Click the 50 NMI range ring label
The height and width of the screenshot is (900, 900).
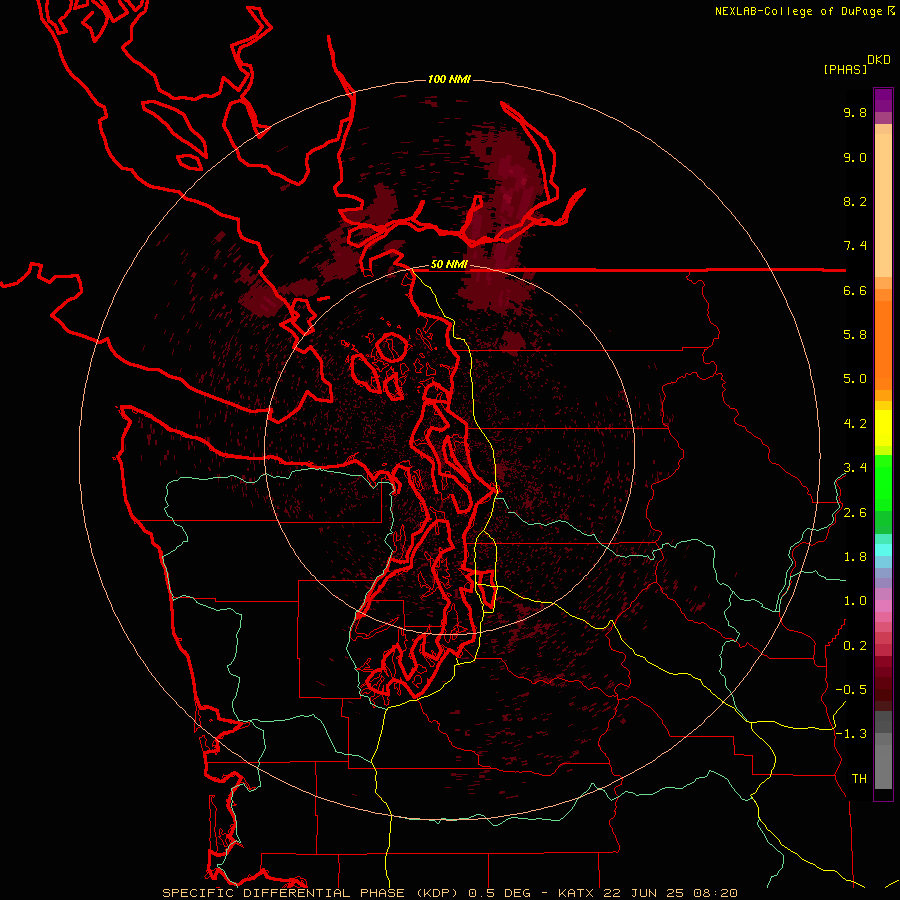tap(449, 264)
